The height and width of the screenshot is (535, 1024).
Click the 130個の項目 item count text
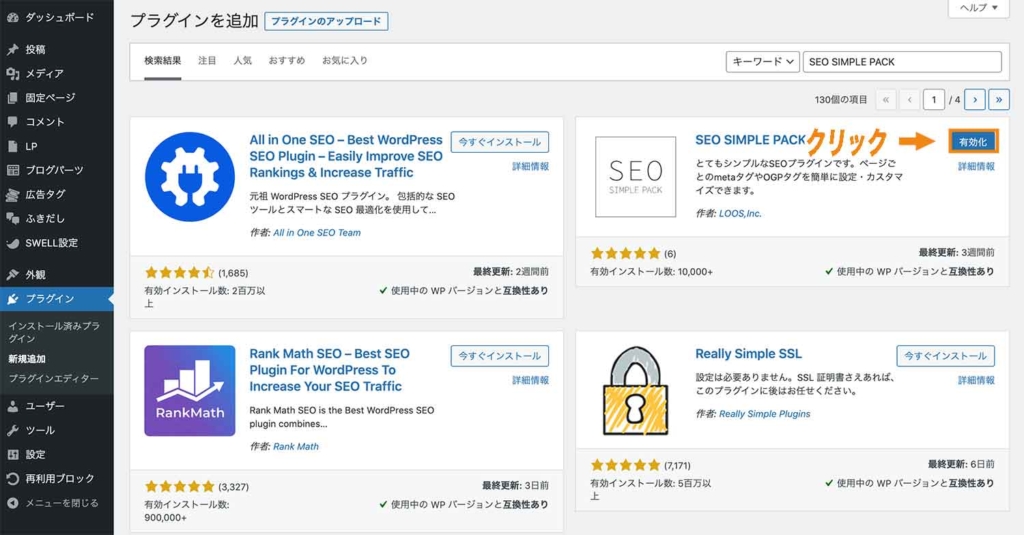[x=841, y=100]
